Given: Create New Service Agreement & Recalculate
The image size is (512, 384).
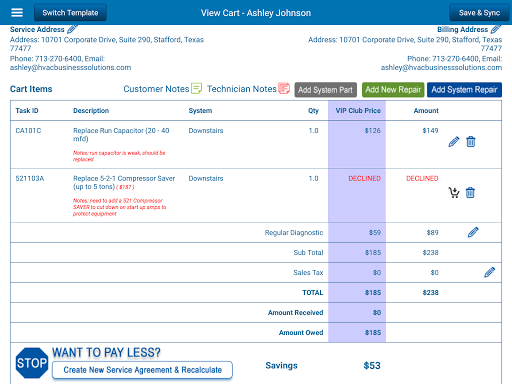Looking at the screenshot, I should 142,370.
